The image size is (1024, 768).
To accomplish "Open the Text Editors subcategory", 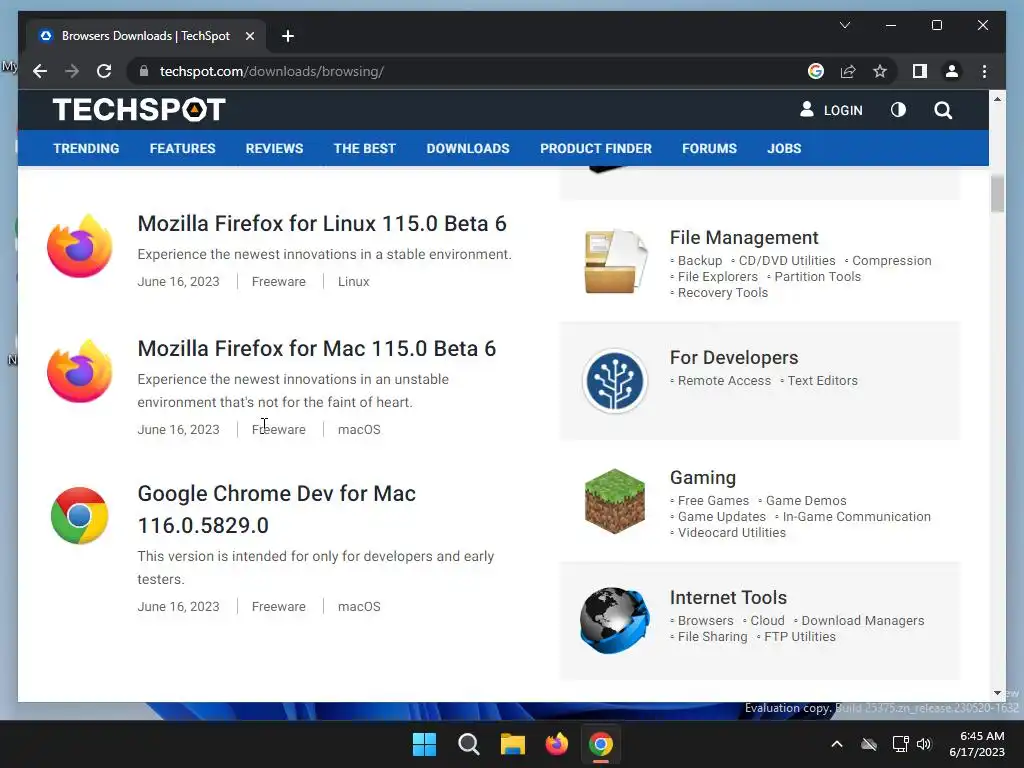I will tap(822, 381).
